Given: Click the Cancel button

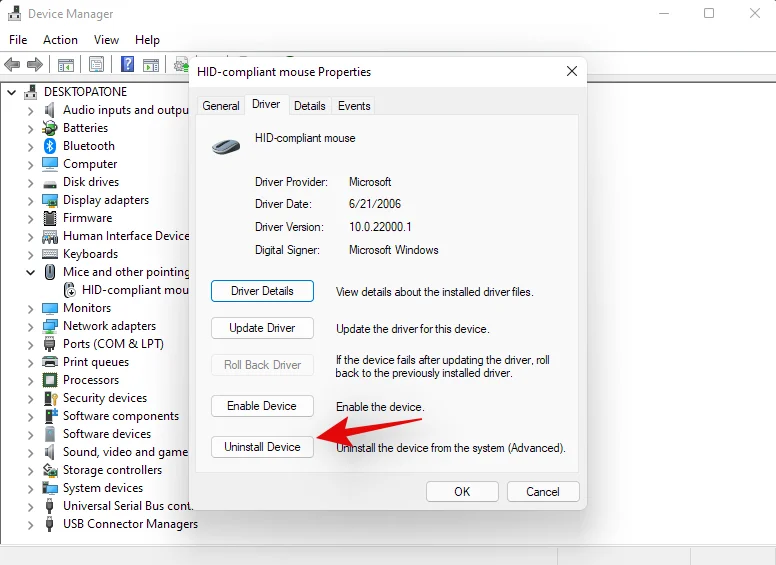Looking at the screenshot, I should [543, 492].
